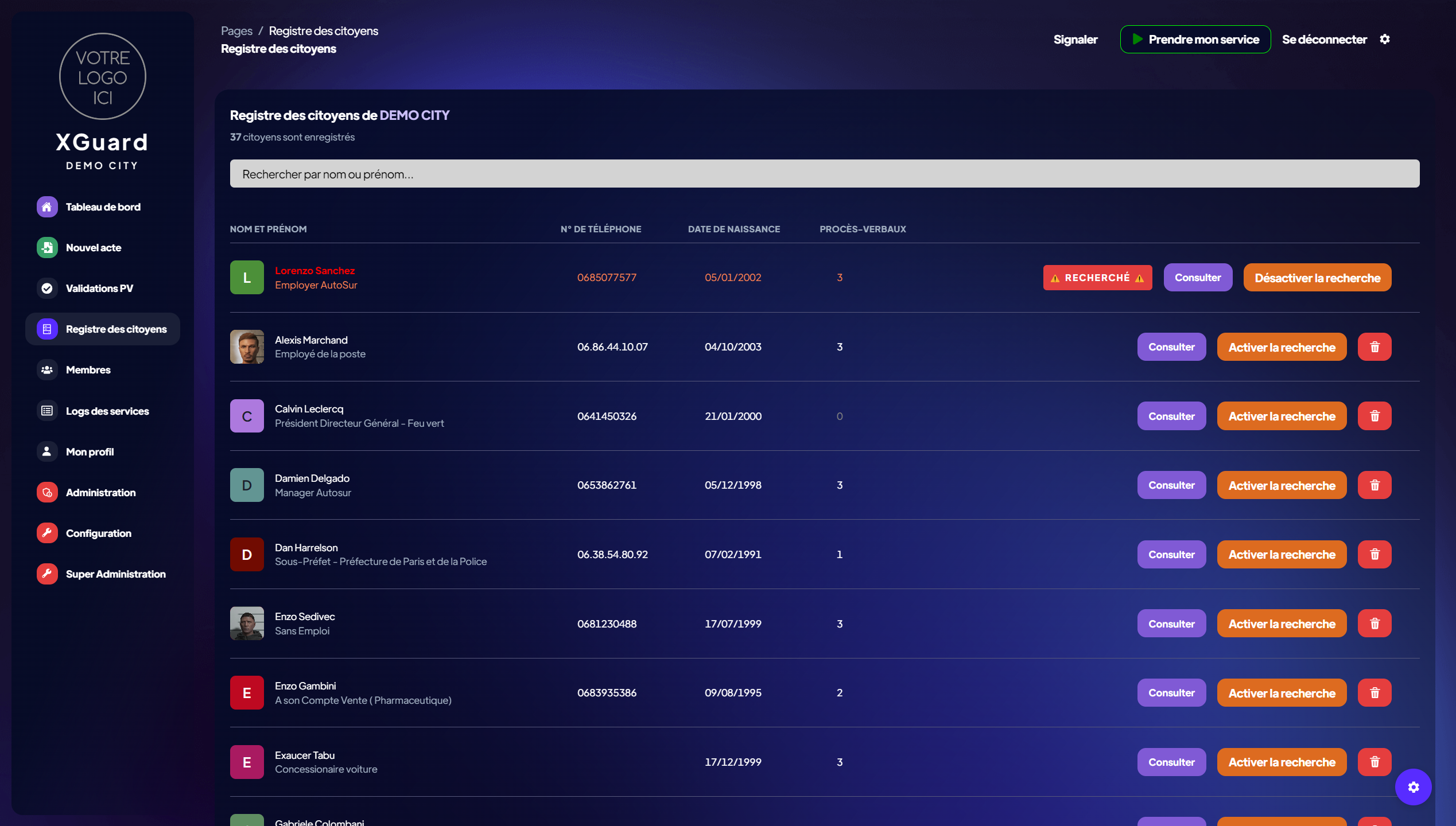Click Prendre mon service button
The image size is (1456, 826).
1195,40
